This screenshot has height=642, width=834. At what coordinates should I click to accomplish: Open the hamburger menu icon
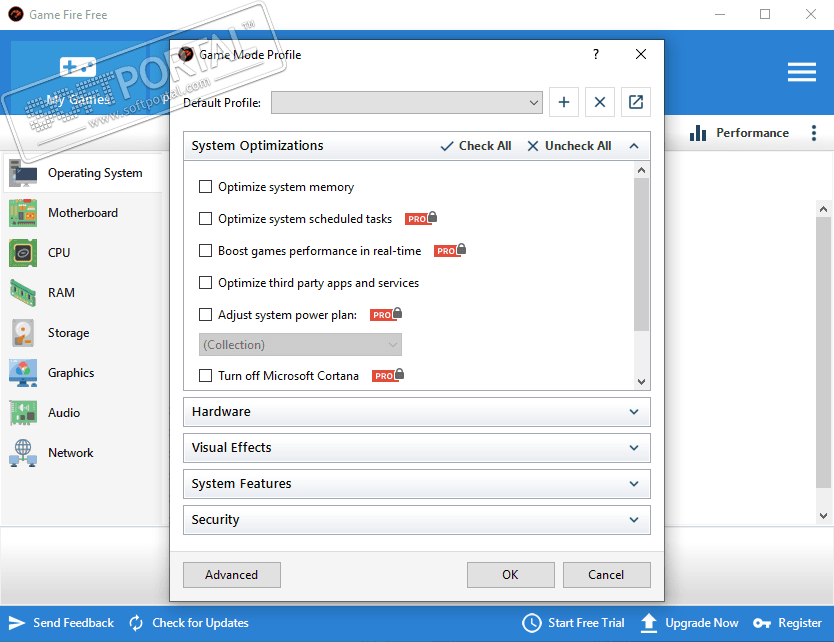pyautogui.click(x=802, y=72)
